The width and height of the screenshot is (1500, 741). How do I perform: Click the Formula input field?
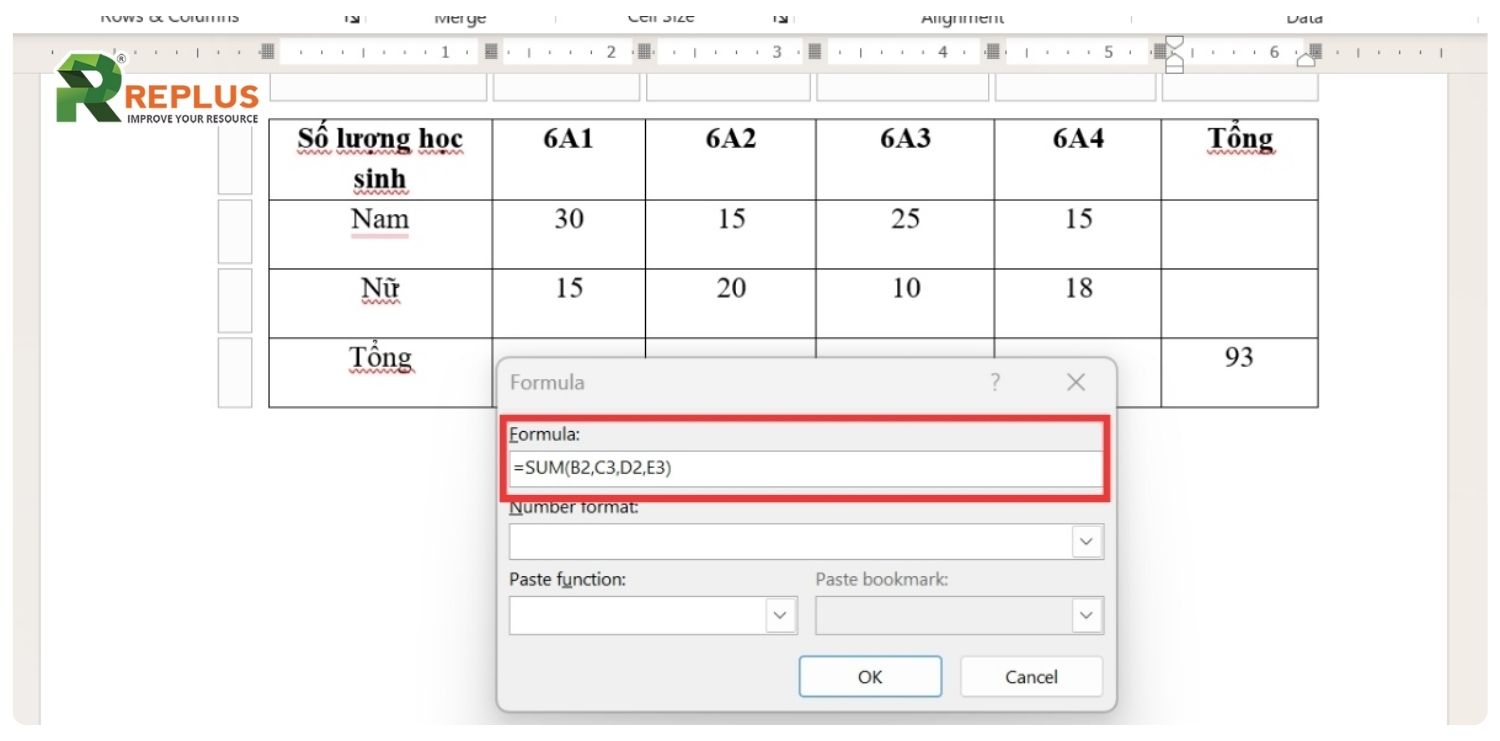point(806,468)
